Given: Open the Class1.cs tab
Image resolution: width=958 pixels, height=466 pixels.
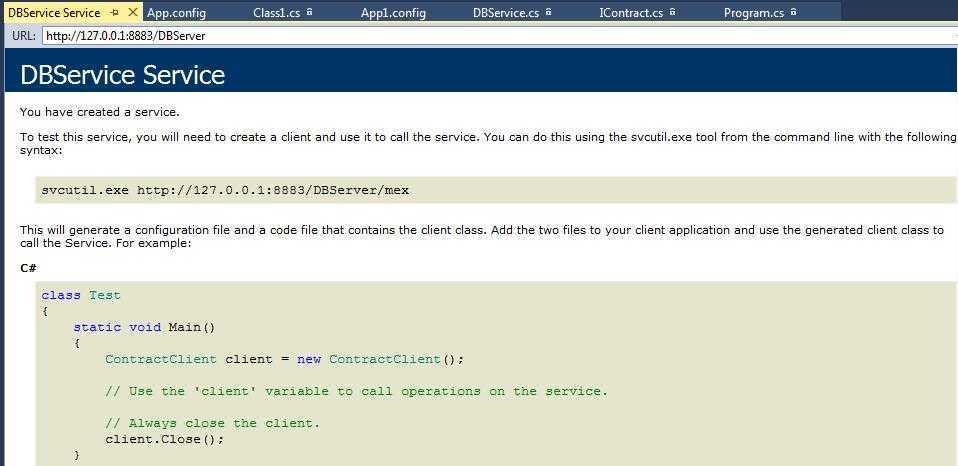Looking at the screenshot, I should [x=277, y=13].
